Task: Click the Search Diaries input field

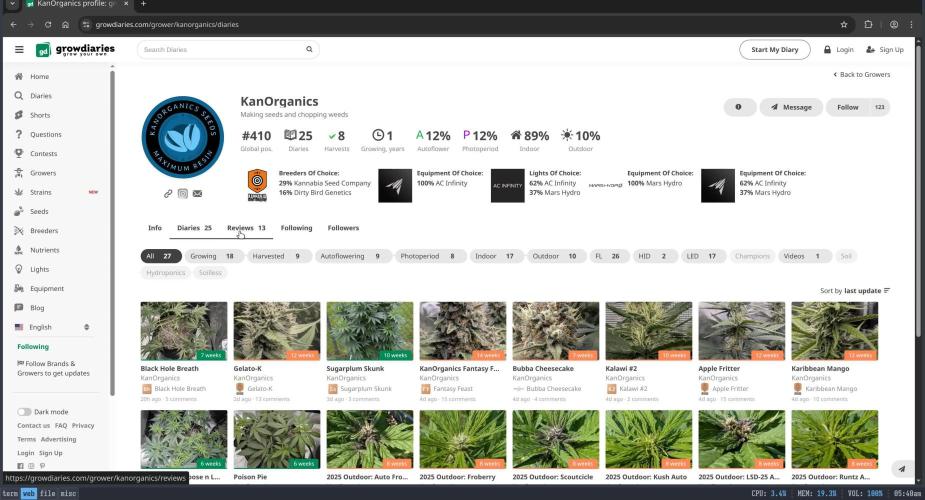Action: (222, 49)
